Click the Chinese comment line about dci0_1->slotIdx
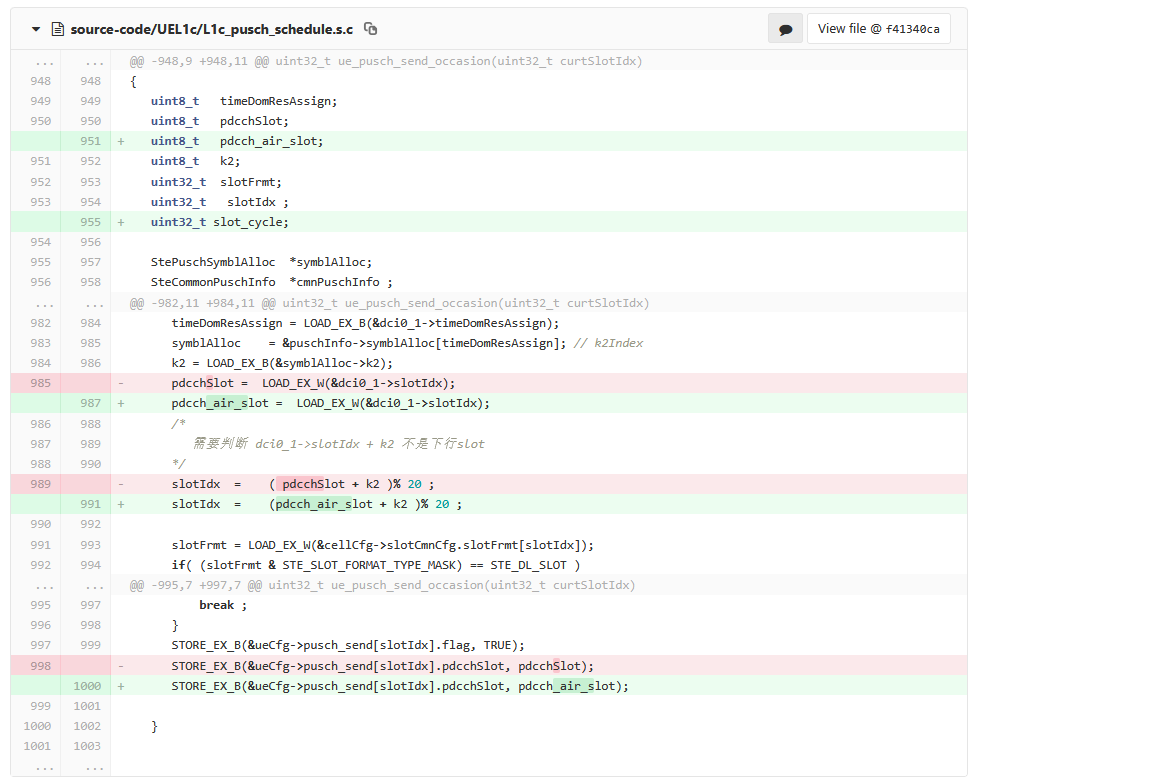 338,444
